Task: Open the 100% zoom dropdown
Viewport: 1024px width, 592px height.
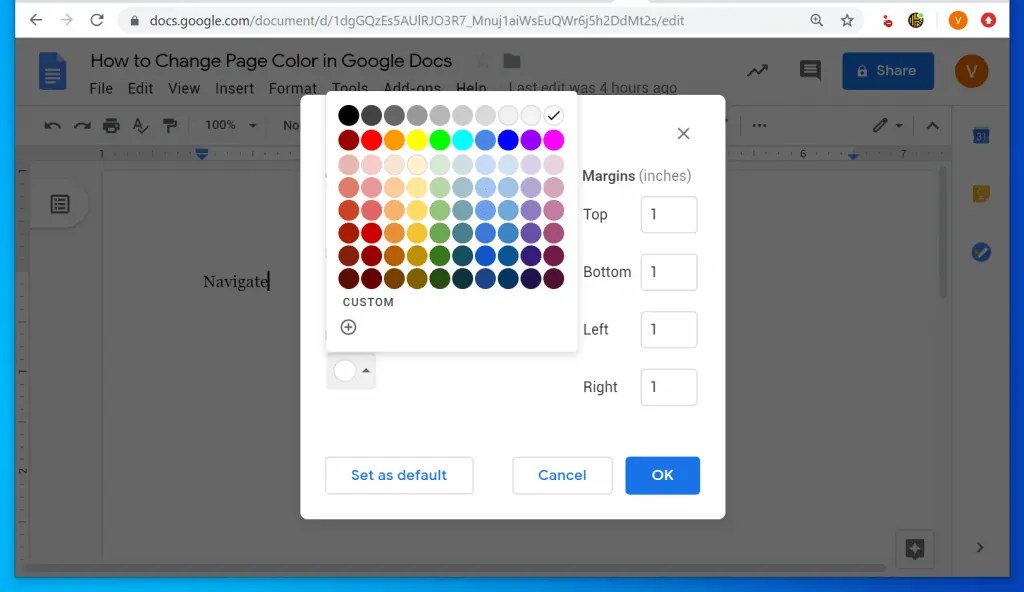Action: tap(230, 125)
